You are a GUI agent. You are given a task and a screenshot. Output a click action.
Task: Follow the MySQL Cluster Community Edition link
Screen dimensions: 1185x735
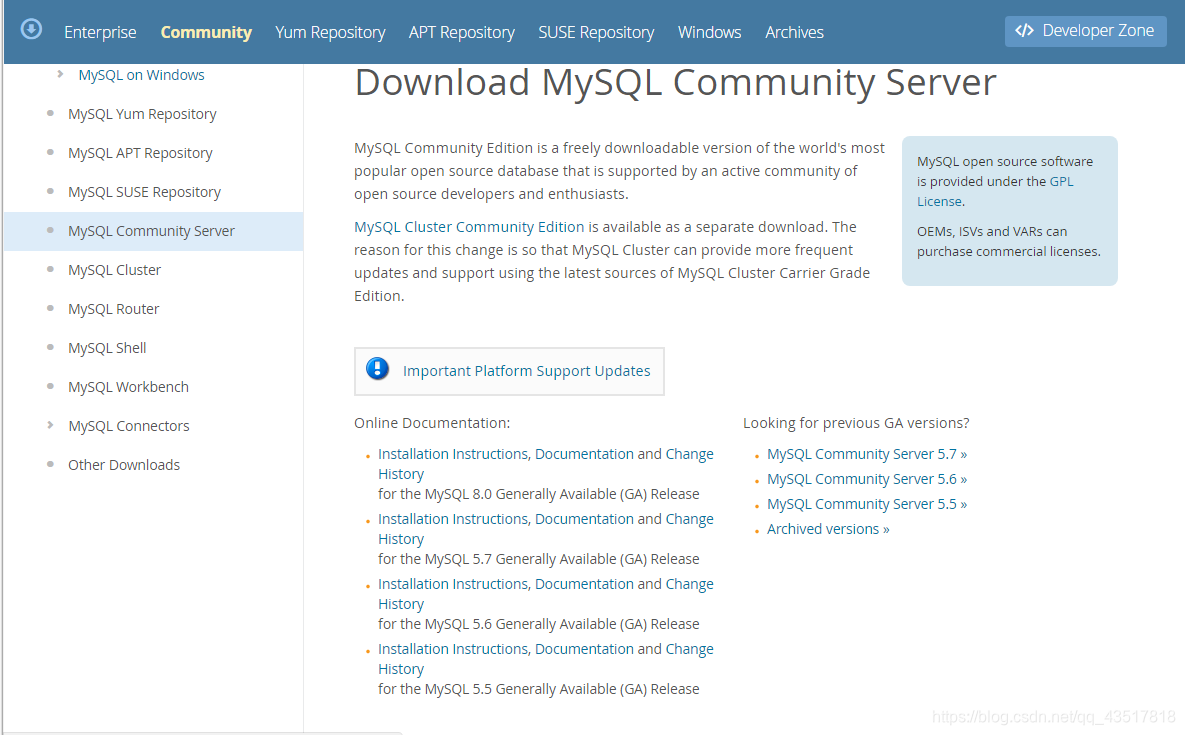coord(469,227)
